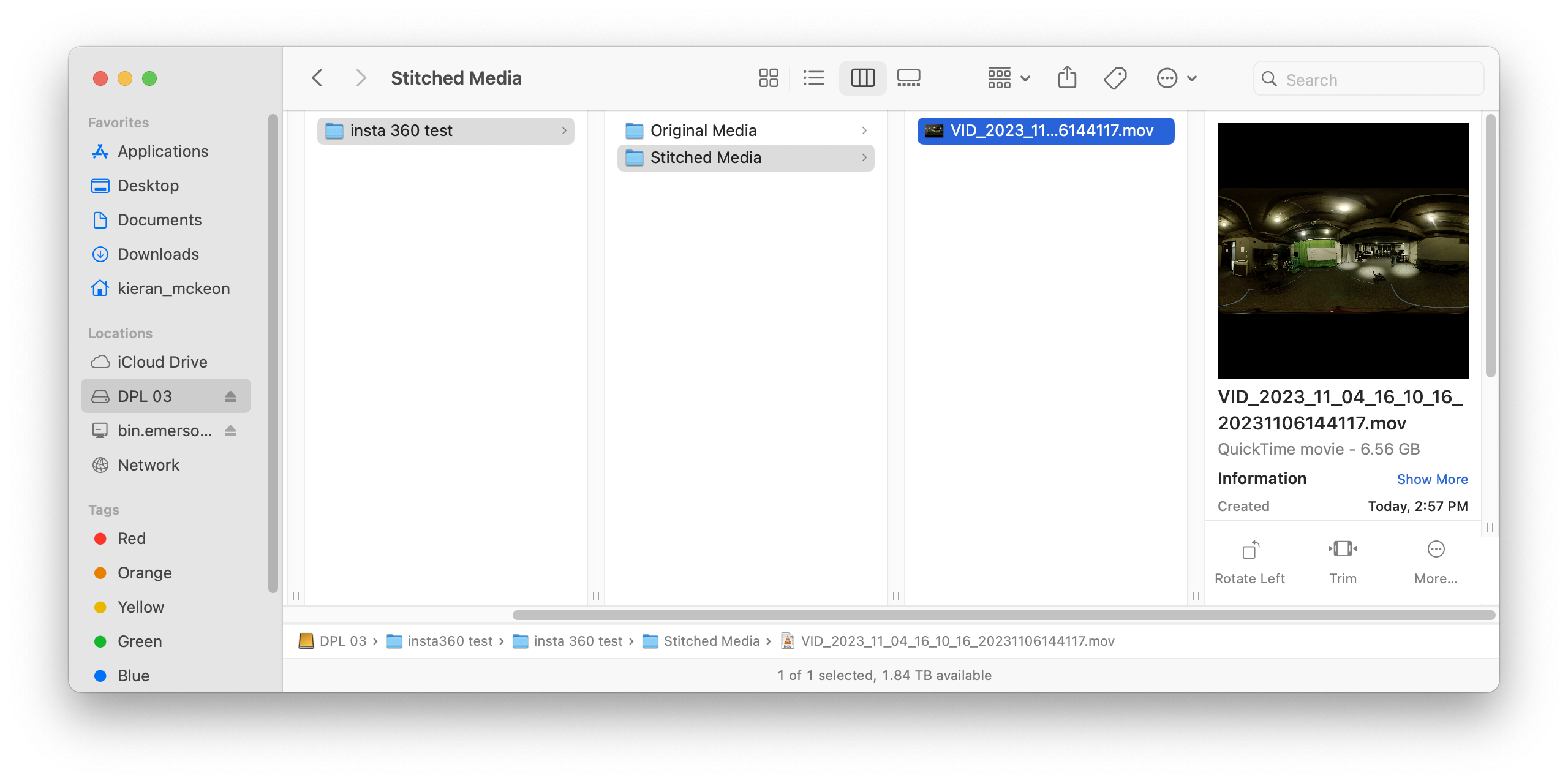The width and height of the screenshot is (1568, 783).
Task: Filter by Orange tag
Action: [x=165, y=573]
